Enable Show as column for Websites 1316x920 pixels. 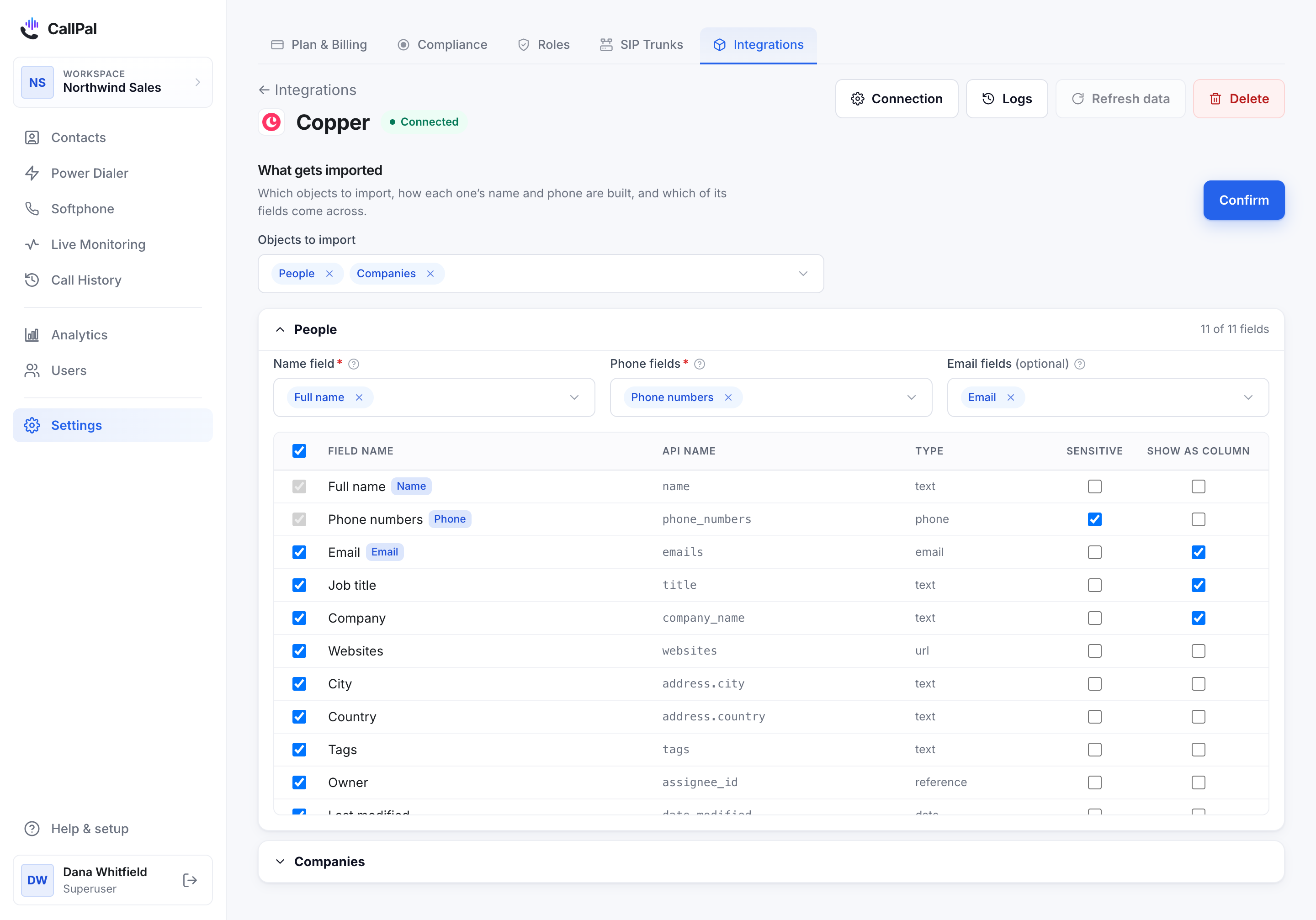coord(1199,651)
